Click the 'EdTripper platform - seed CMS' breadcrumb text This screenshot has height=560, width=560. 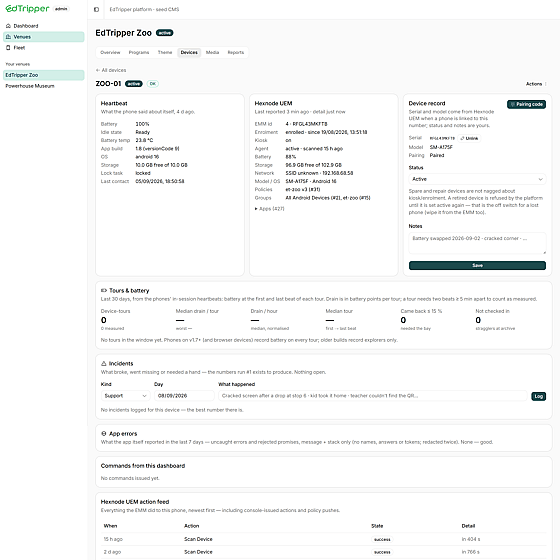coord(144,9)
